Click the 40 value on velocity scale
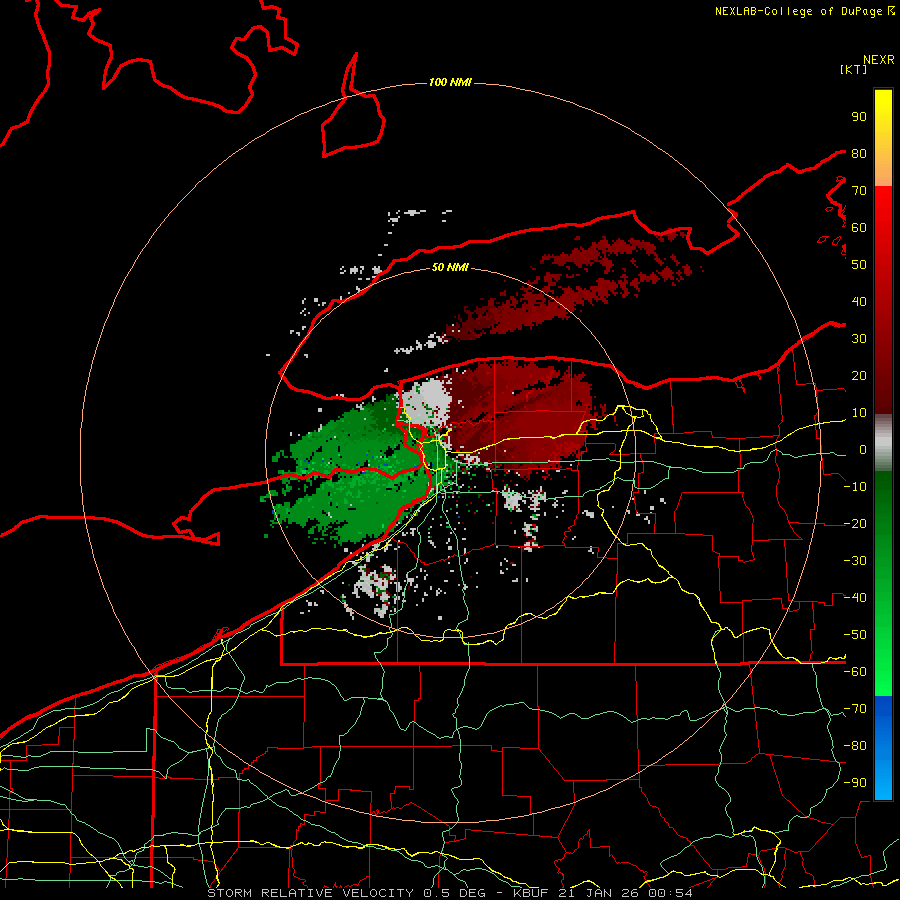This screenshot has width=900, height=900. click(859, 302)
